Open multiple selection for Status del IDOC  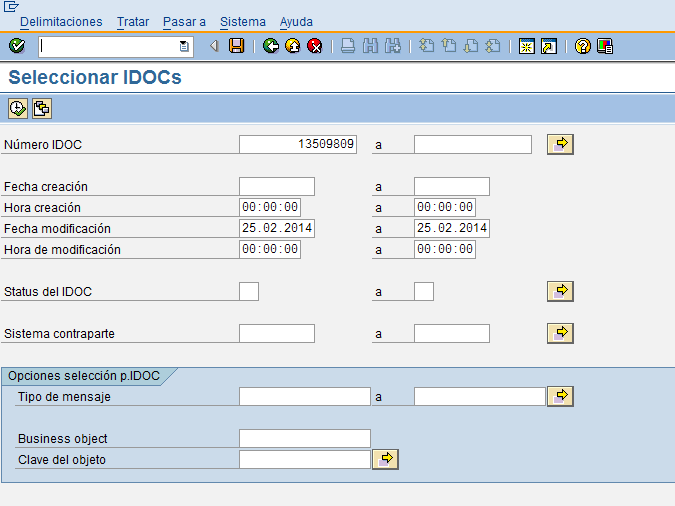pyautogui.click(x=560, y=291)
